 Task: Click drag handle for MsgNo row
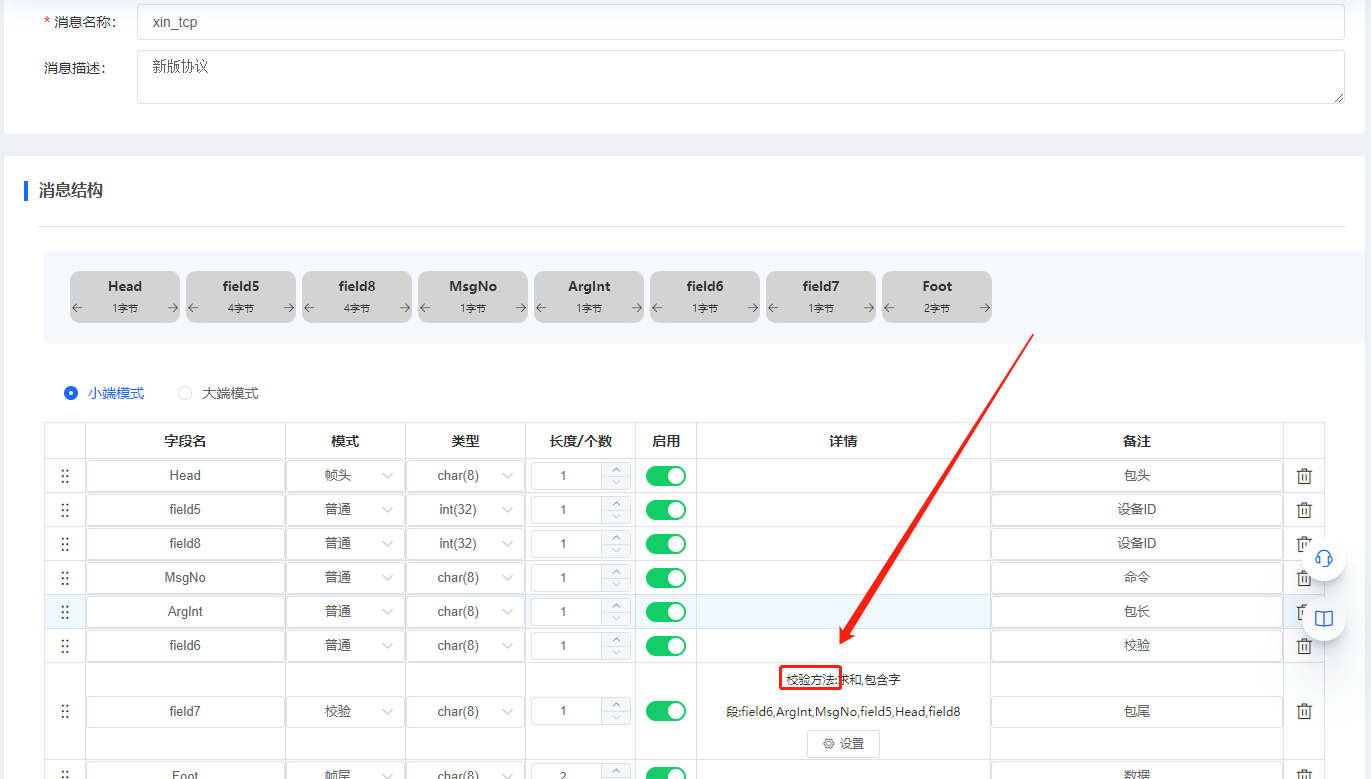(x=65, y=578)
